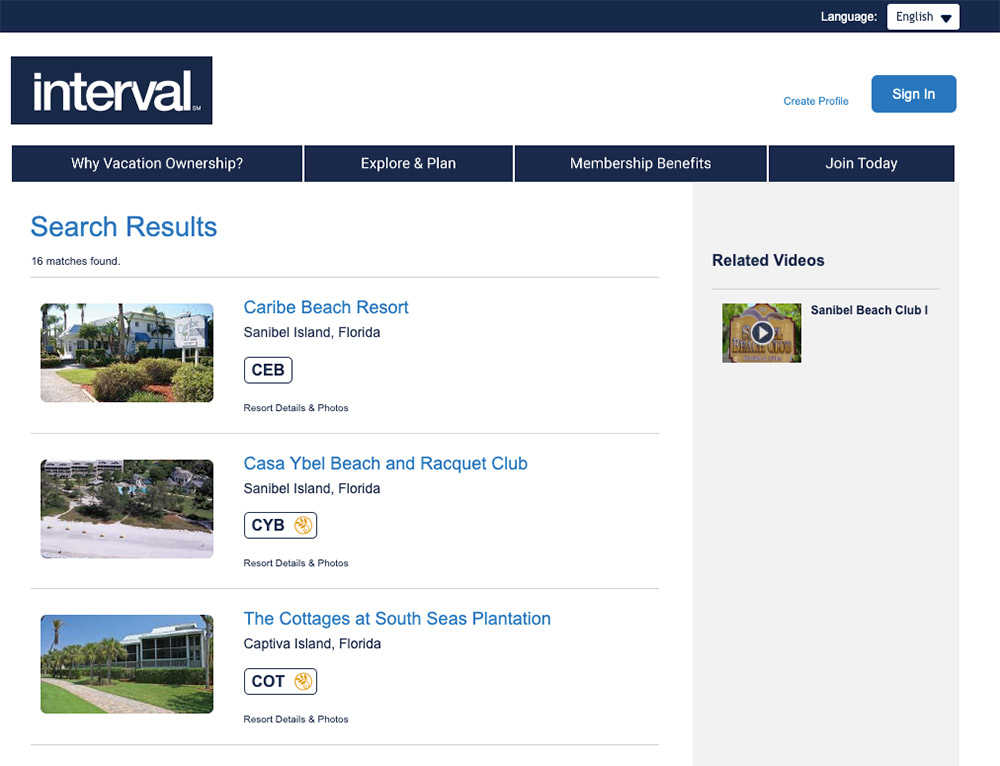Viewport: 1000px width, 766px height.
Task: Click the Interval logo
Action: [x=112, y=91]
